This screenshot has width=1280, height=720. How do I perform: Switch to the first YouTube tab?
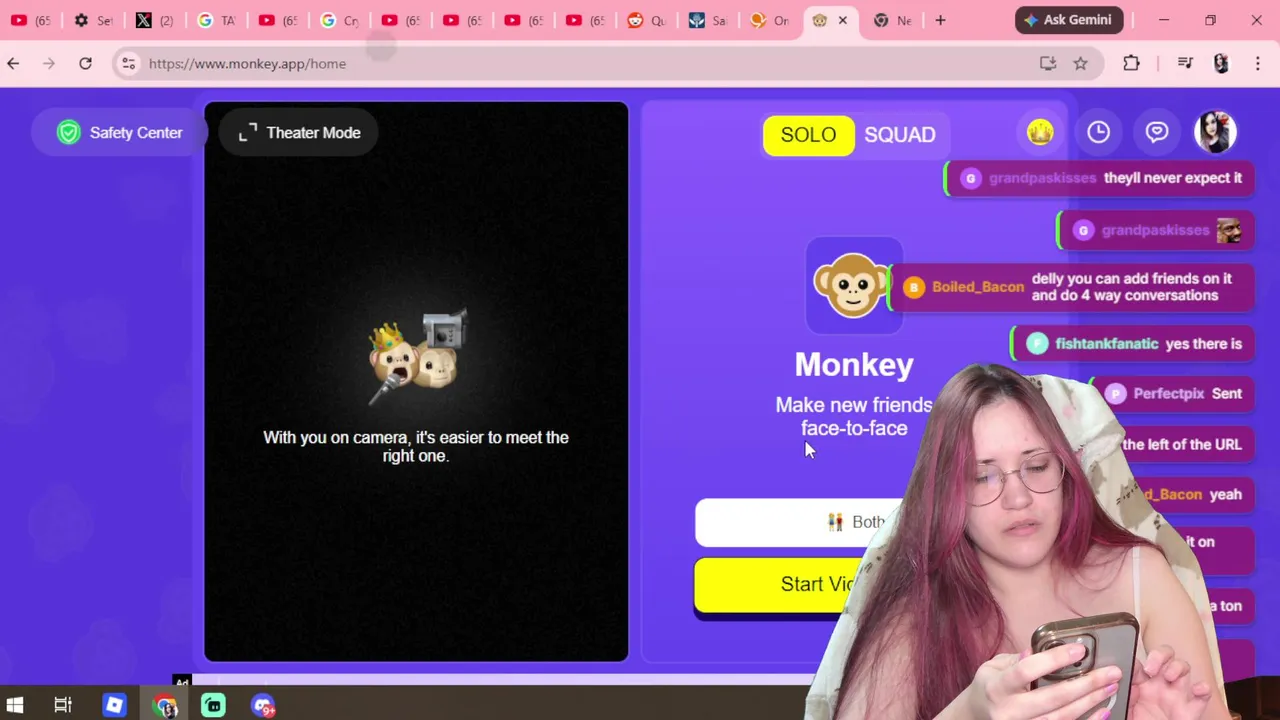[30, 20]
